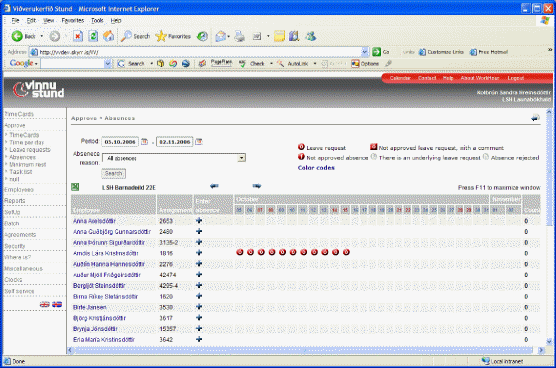Open the Color codes link
This screenshot has height=368, width=556.
pos(316,168)
